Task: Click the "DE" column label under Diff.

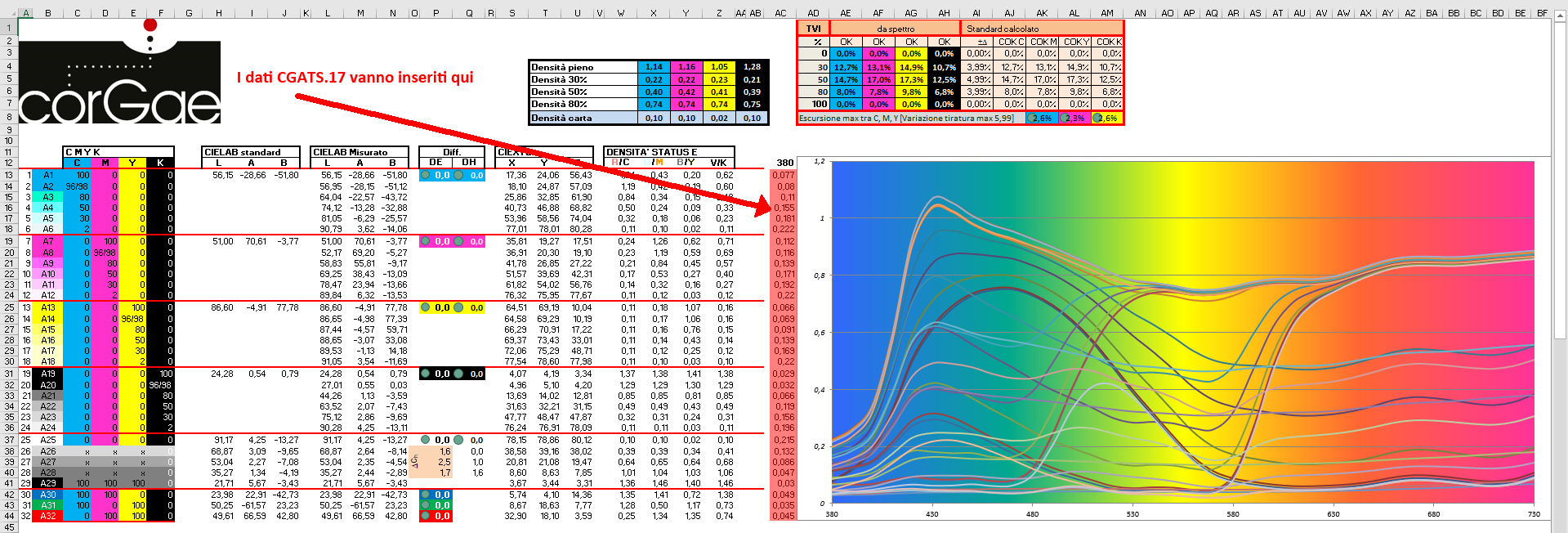Action: click(436, 162)
